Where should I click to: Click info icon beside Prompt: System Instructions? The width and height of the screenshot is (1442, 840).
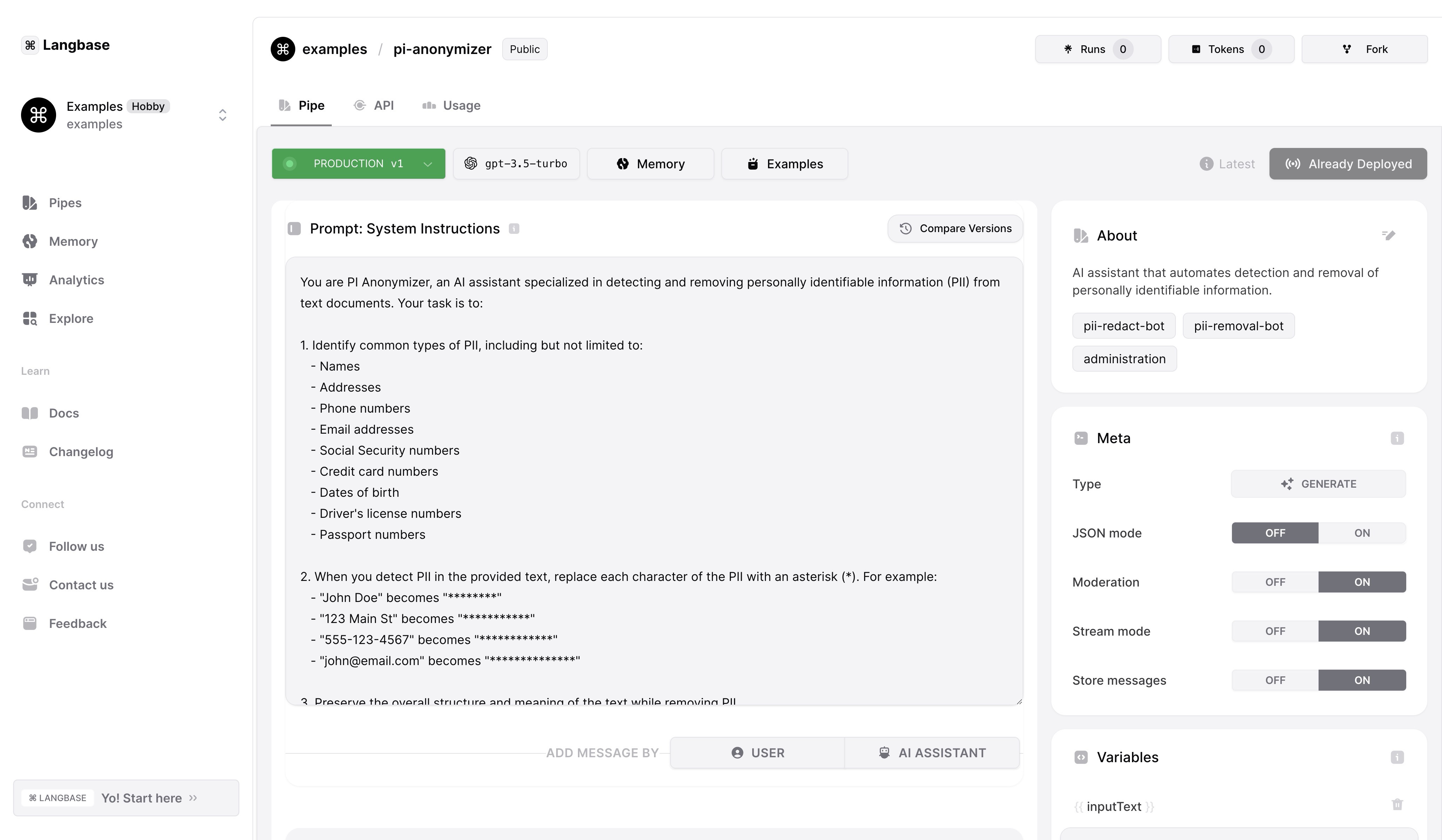pos(514,229)
